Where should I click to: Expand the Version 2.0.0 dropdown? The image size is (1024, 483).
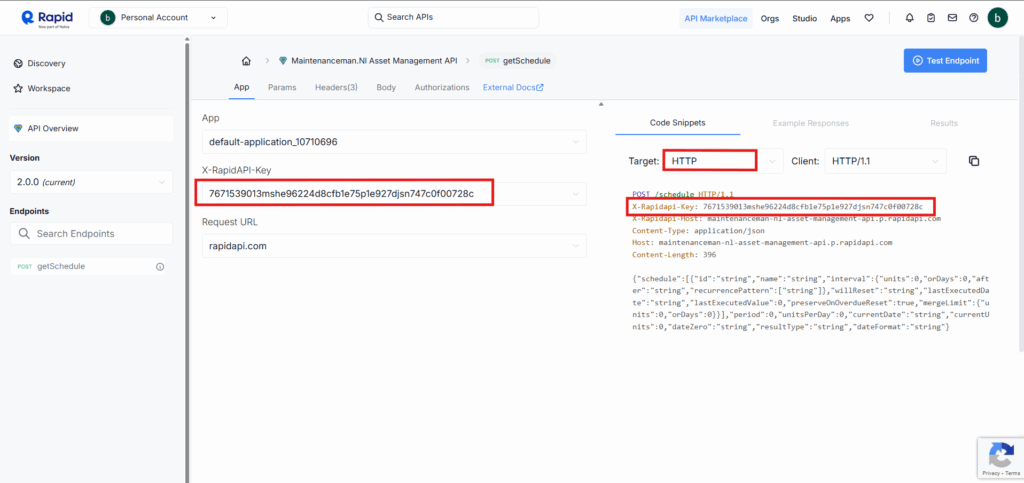91,182
